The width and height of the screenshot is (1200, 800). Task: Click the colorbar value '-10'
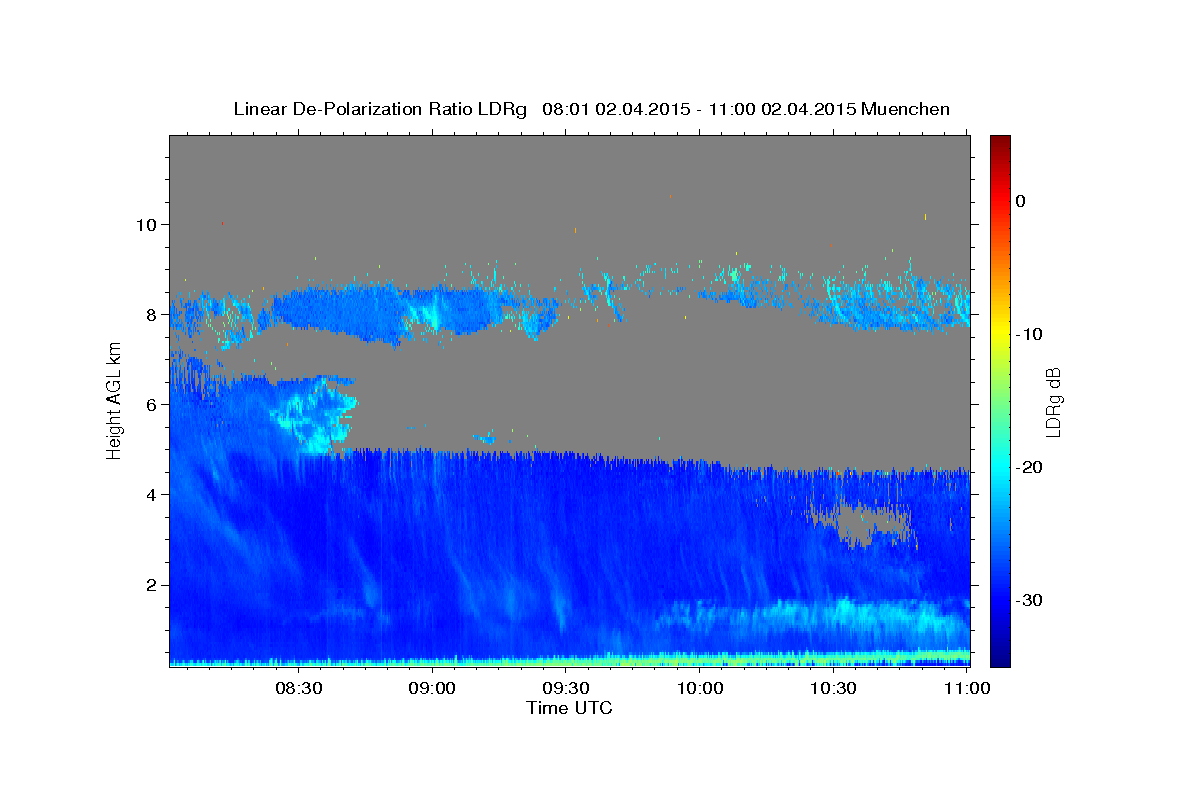[x=1030, y=334]
